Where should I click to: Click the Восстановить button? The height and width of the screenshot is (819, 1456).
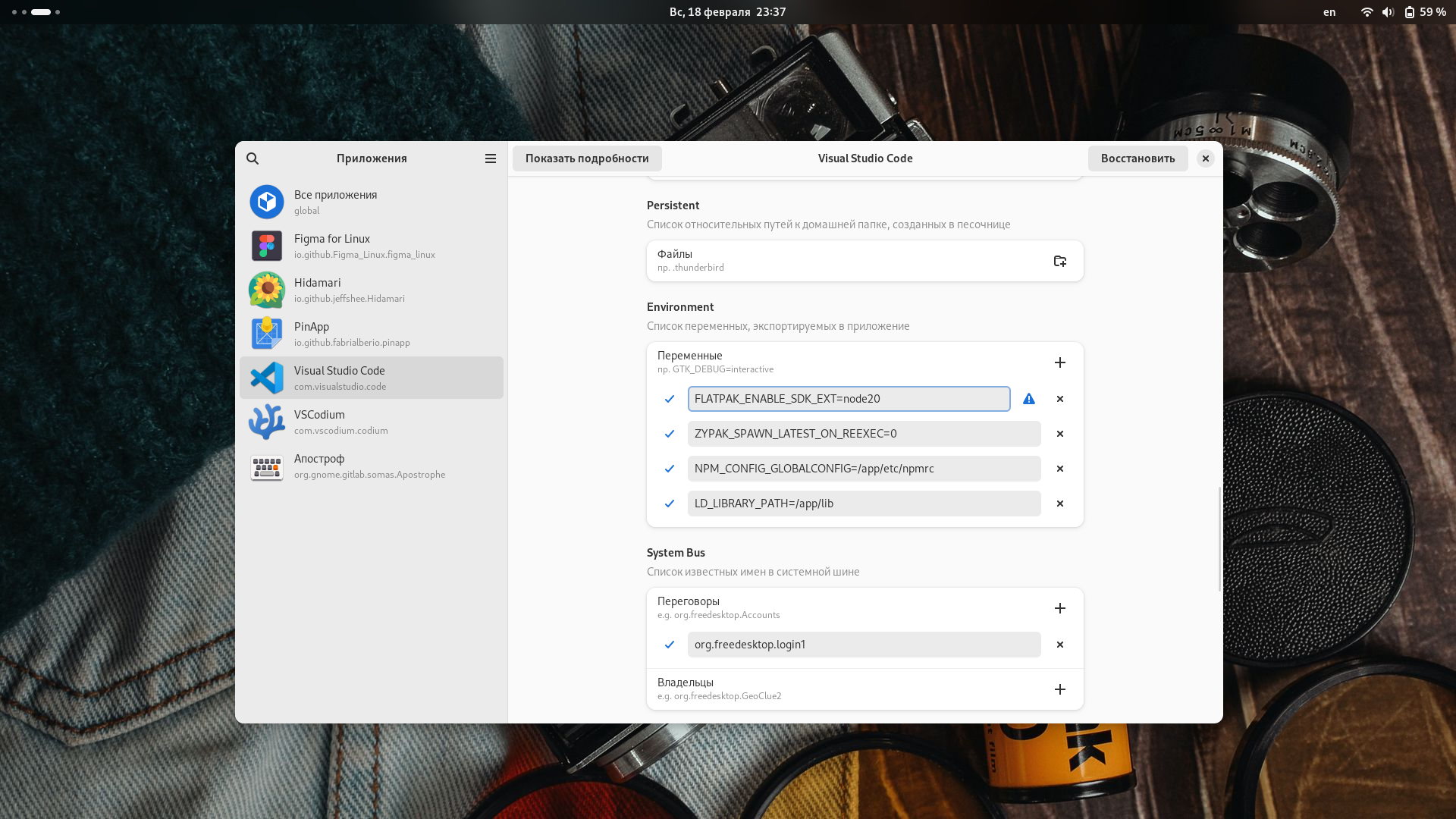(x=1137, y=158)
